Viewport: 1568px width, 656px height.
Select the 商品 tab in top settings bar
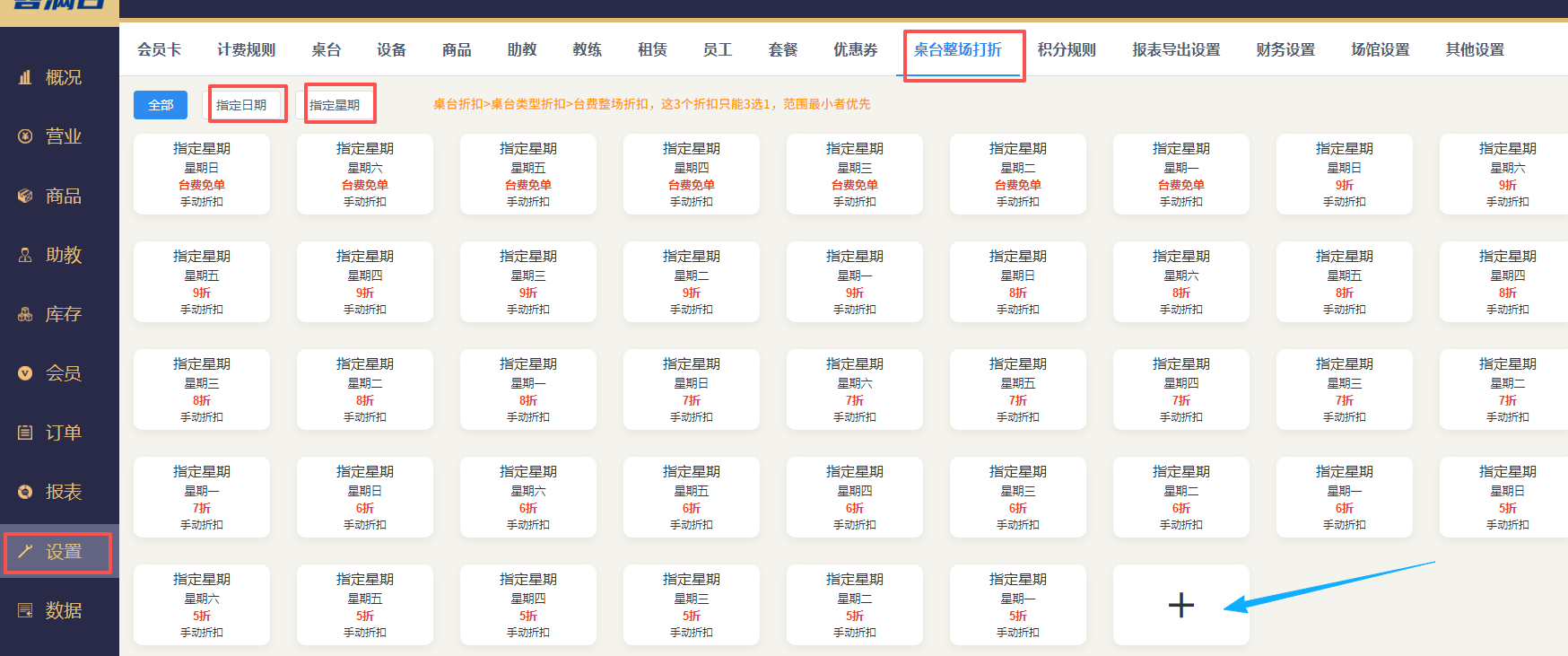457,49
